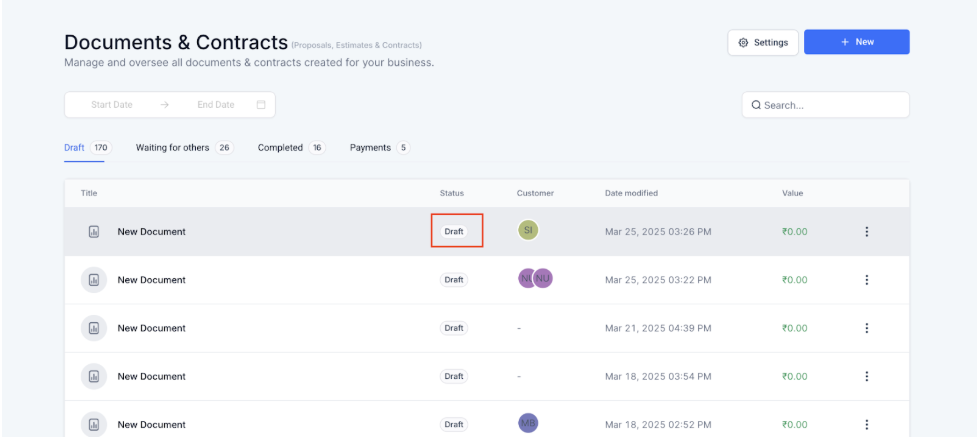The height and width of the screenshot is (443, 977).
Task: Click the MS customer avatar in the last row
Action: pos(528,423)
